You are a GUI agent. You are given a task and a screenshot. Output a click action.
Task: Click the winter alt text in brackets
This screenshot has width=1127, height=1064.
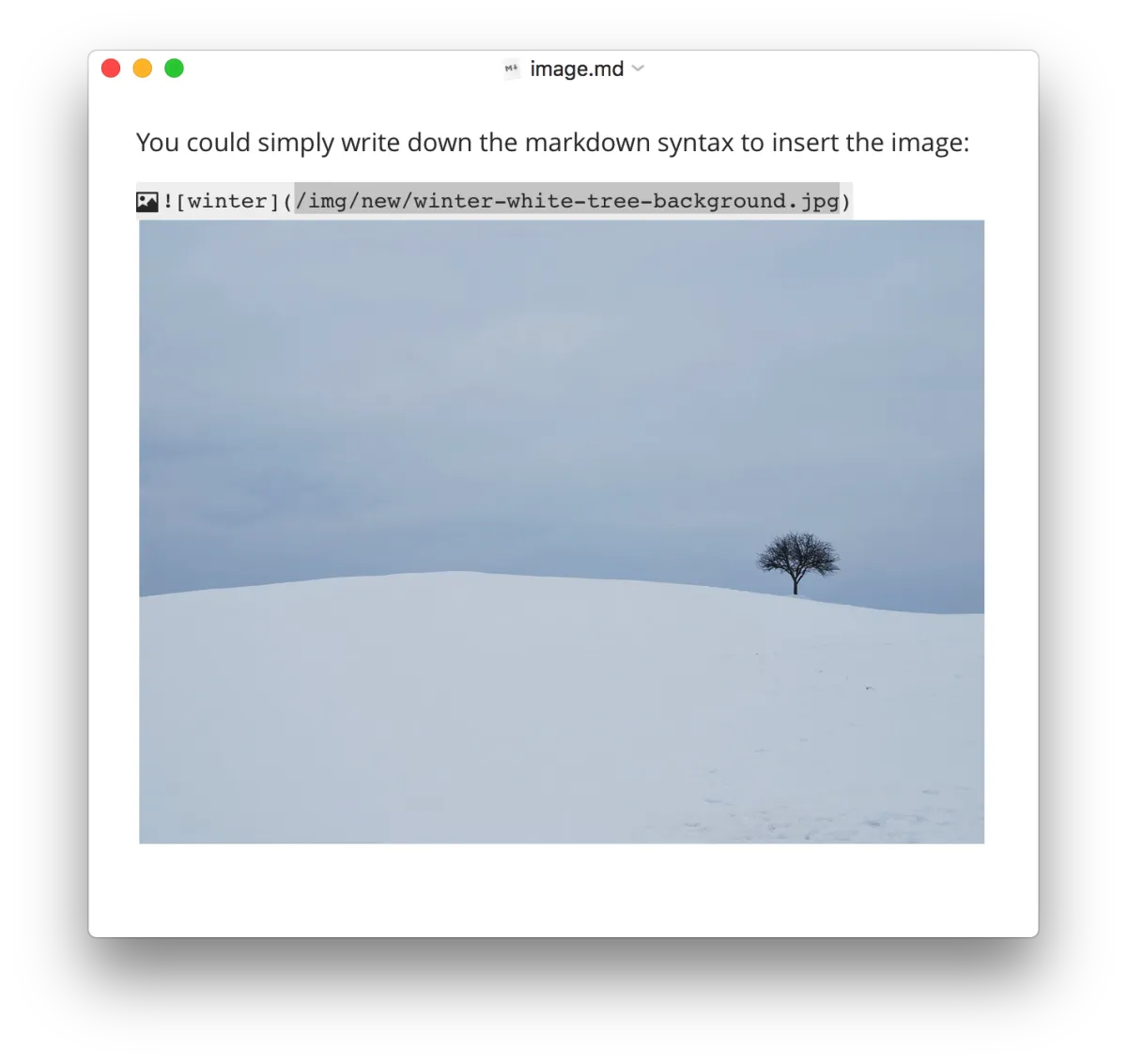coord(227,201)
